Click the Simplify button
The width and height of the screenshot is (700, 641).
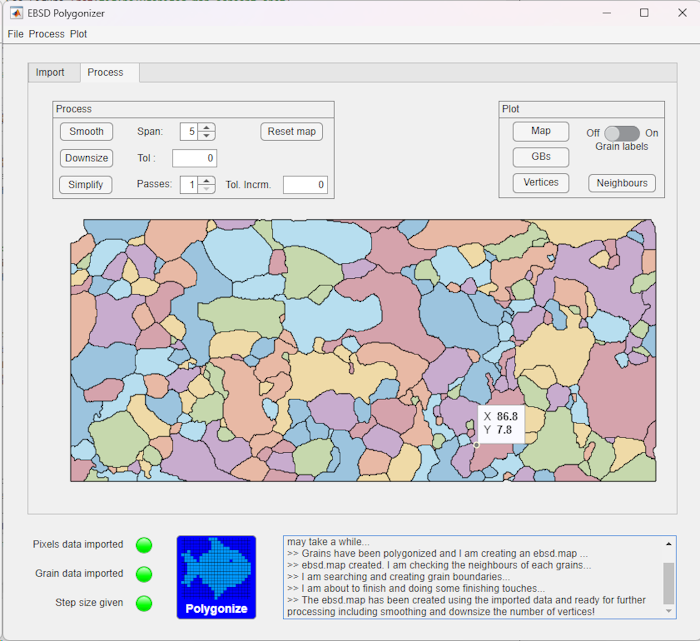[x=86, y=184]
